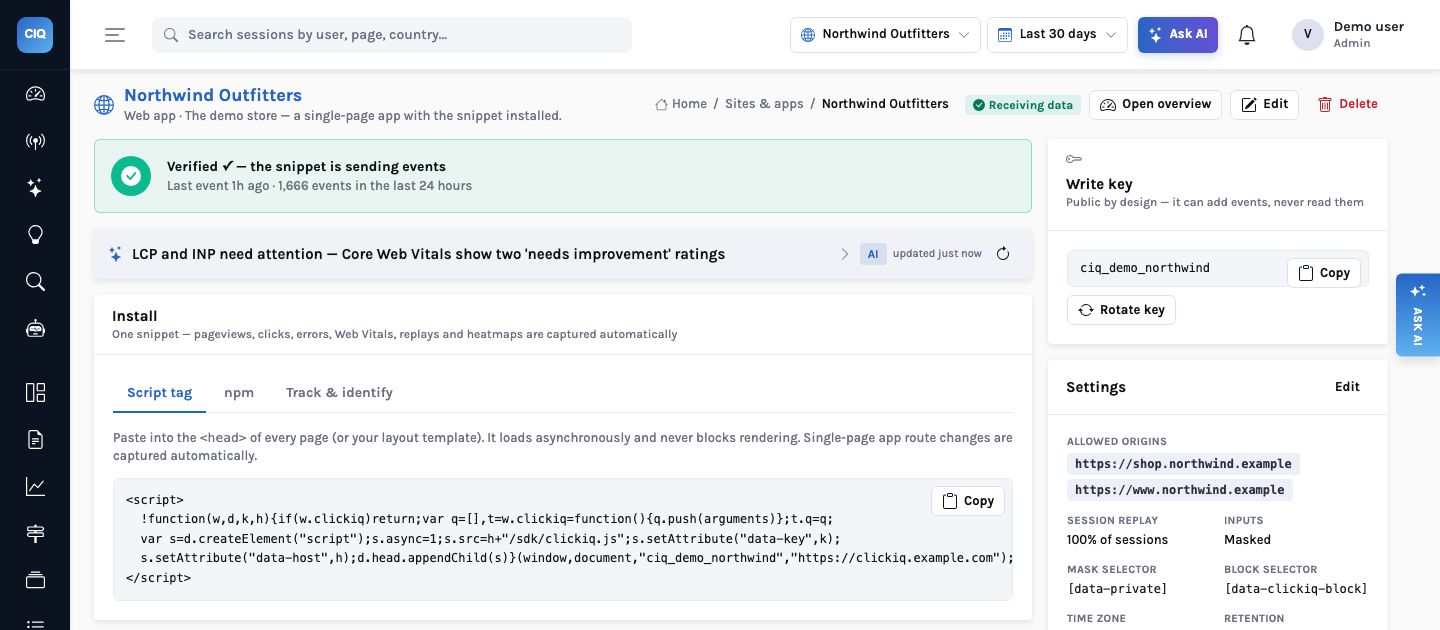The image size is (1440, 630).
Task: Open the notifications bell
Action: [1247, 35]
